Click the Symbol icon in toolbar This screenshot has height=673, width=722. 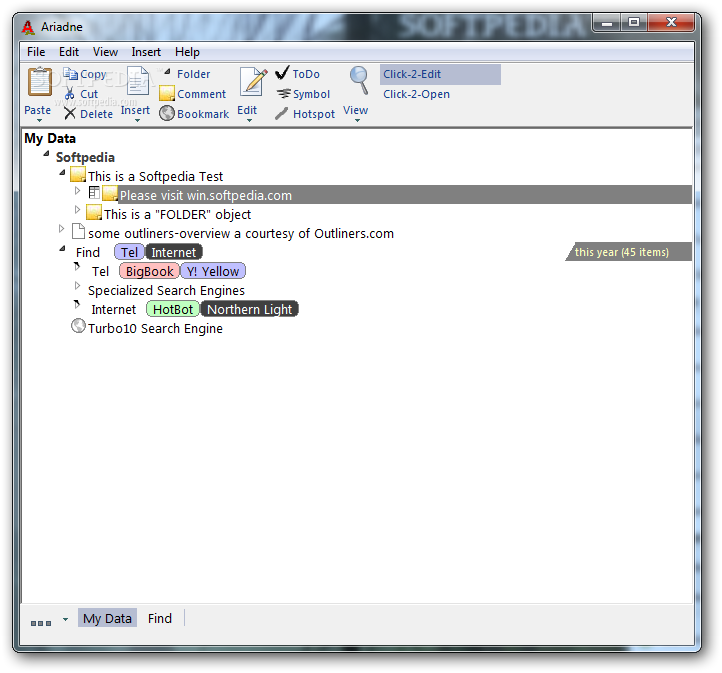coord(284,93)
